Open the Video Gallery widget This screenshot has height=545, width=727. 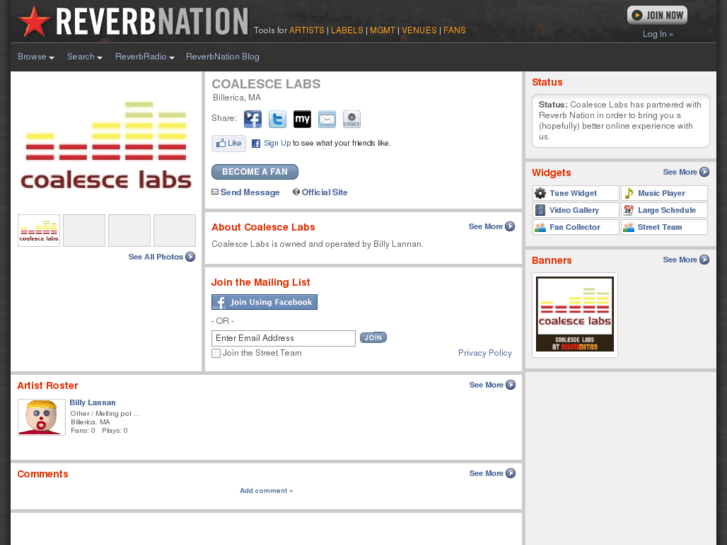(575, 210)
